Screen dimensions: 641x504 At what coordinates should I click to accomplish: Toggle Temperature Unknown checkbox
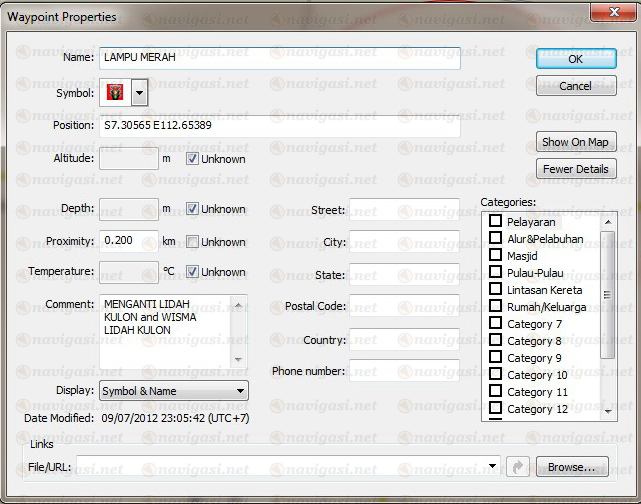[192, 271]
